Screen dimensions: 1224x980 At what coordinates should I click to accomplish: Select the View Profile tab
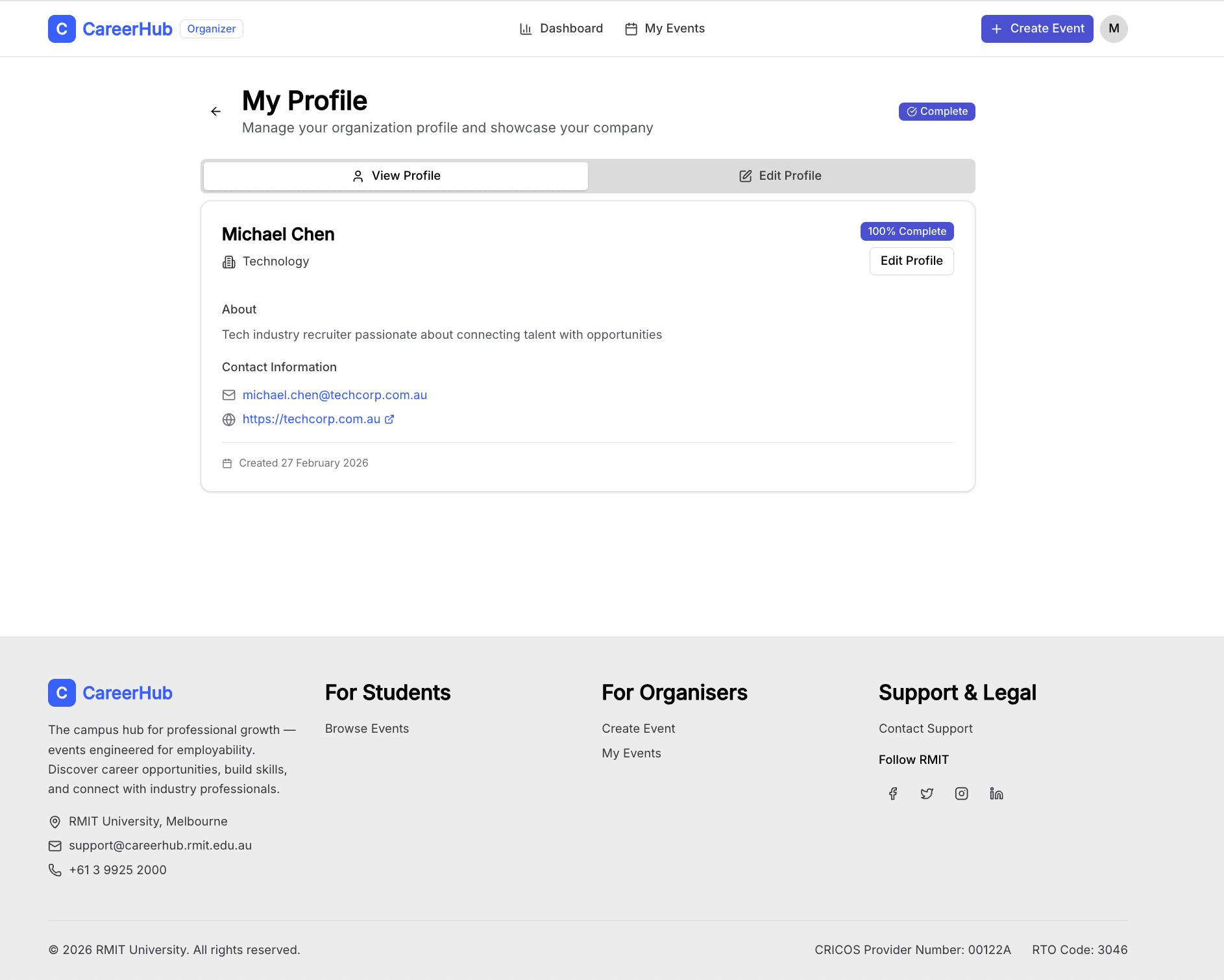[395, 175]
